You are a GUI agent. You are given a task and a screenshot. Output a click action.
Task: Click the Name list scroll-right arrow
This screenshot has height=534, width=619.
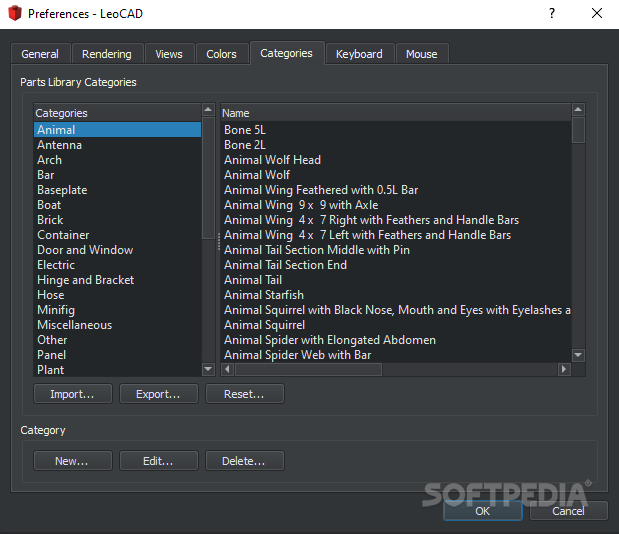(x=564, y=369)
